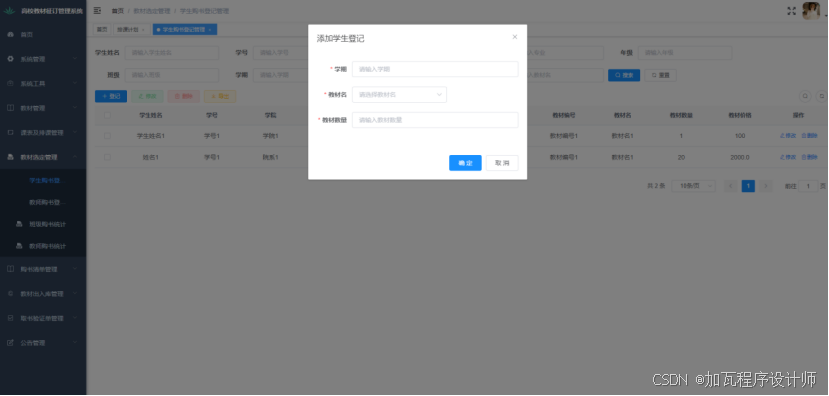Click the edit icon beside 公告管理
This screenshot has height=396, width=829.
point(11,343)
